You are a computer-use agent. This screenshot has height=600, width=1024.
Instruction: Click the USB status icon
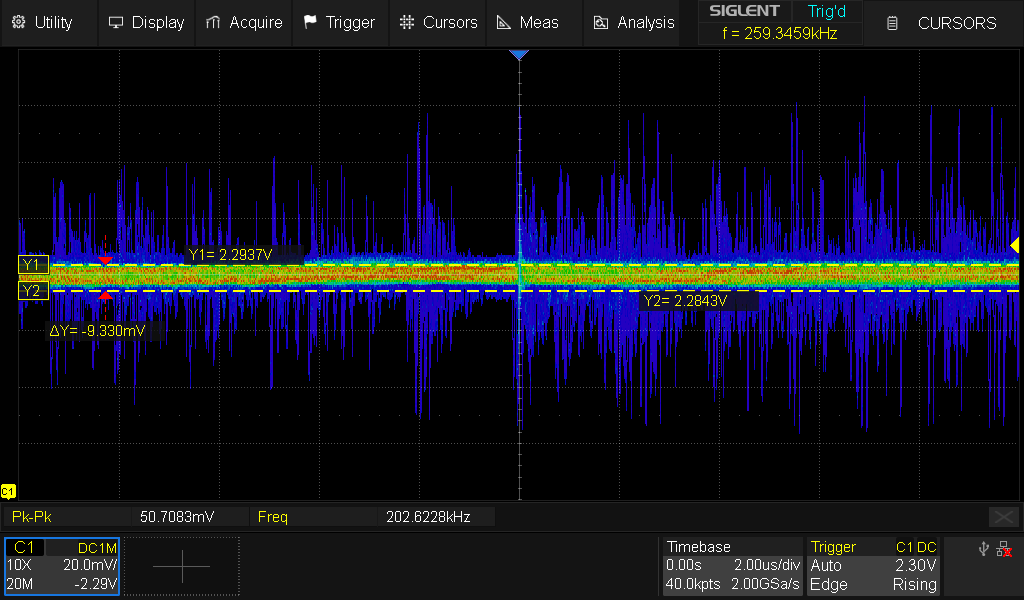[982, 549]
